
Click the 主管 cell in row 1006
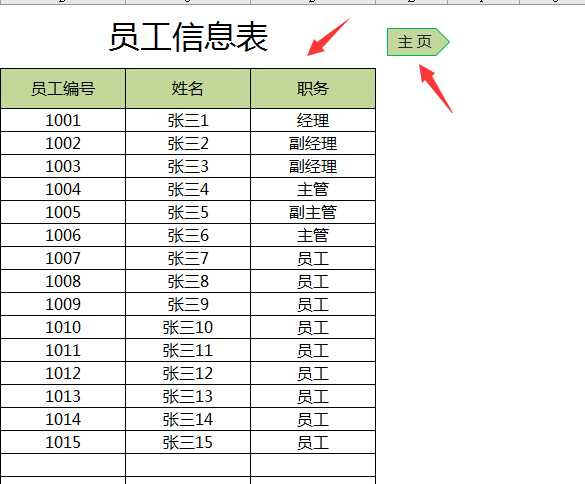(x=313, y=235)
